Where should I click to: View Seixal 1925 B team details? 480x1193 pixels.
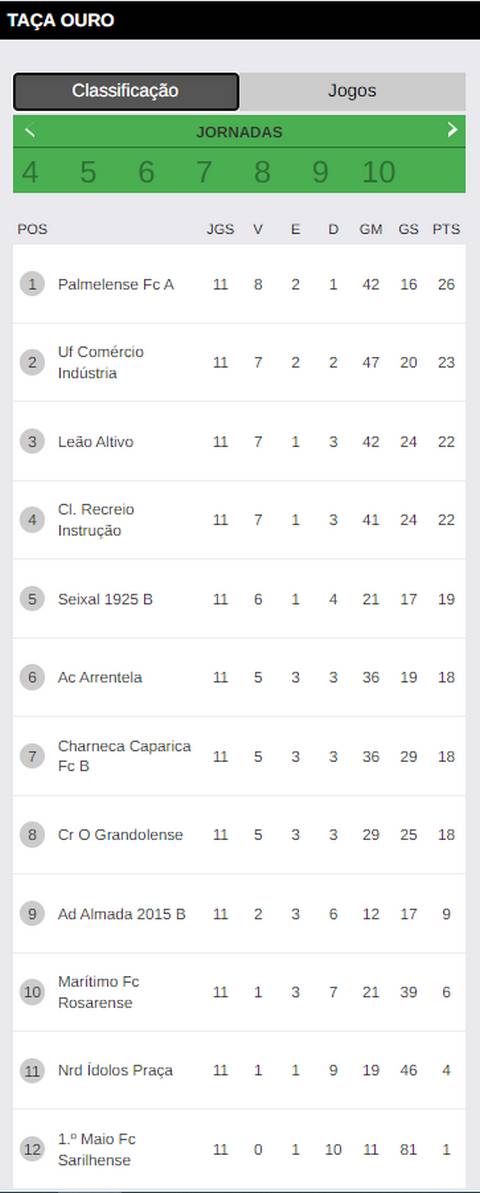pyautogui.click(x=239, y=599)
